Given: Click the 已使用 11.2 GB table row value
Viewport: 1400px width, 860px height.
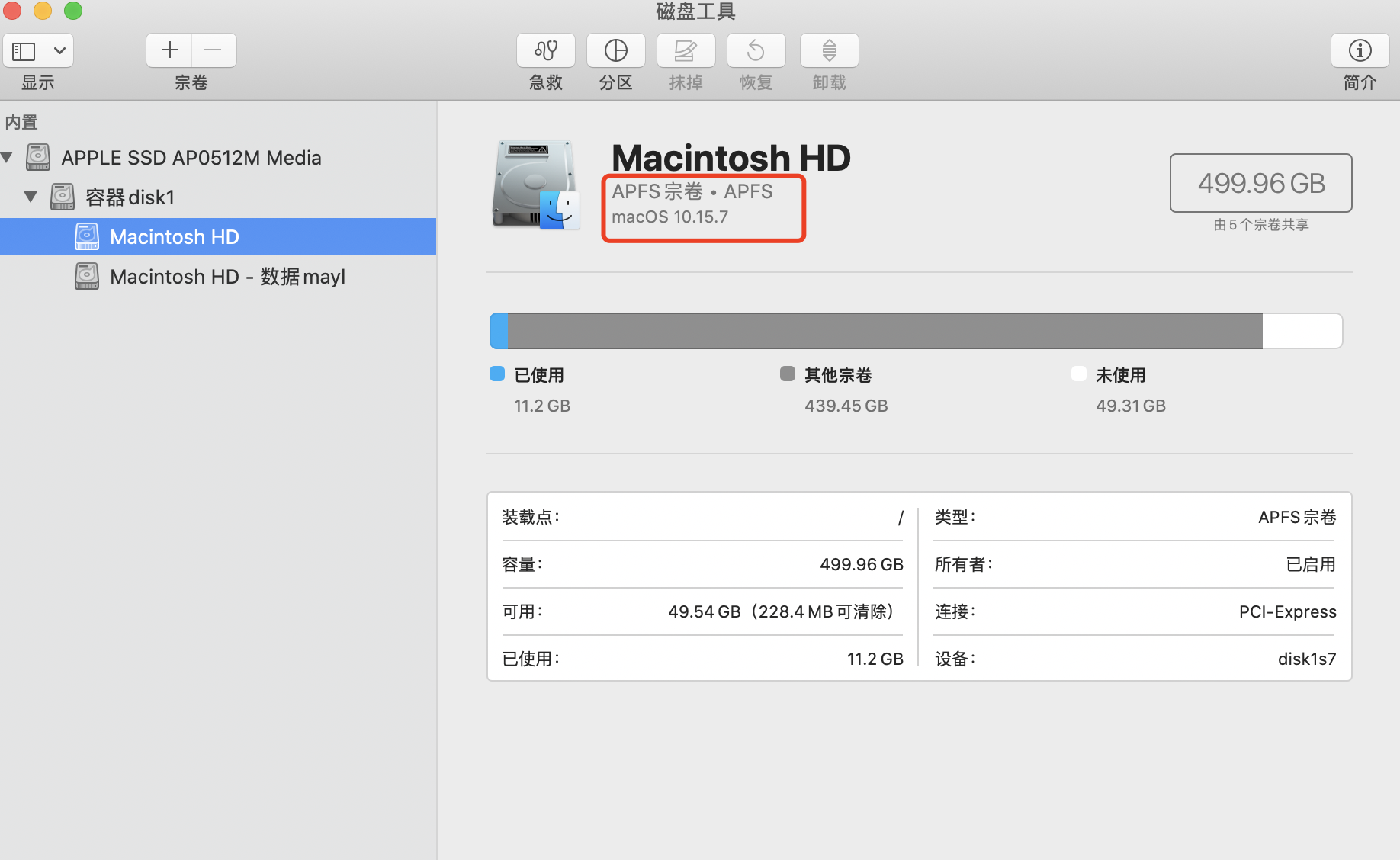Looking at the screenshot, I should [x=875, y=659].
